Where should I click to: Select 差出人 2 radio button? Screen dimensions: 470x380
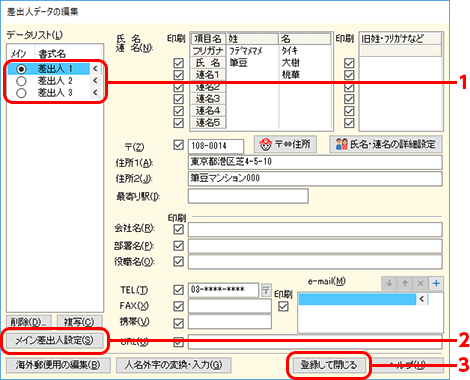pos(21,81)
